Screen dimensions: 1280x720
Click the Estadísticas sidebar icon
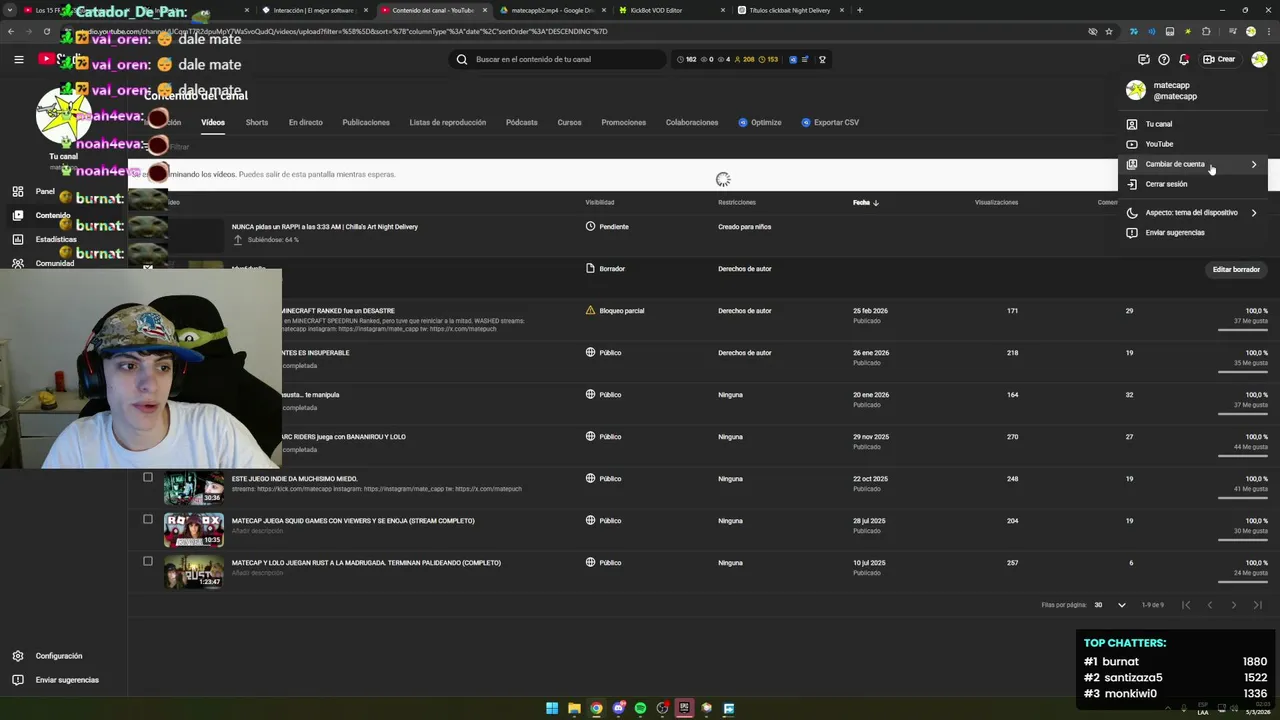(x=18, y=239)
